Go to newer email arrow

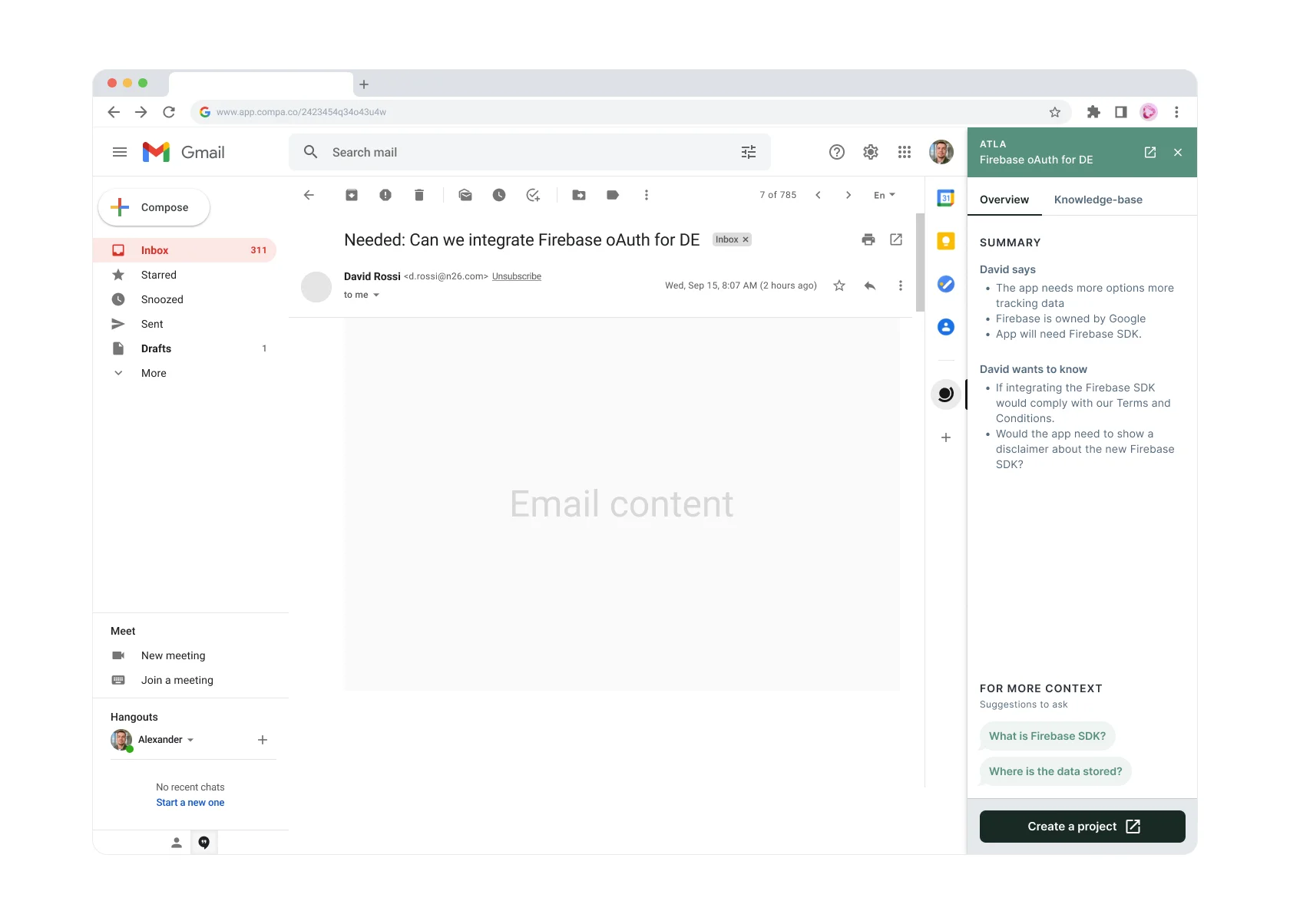(819, 195)
